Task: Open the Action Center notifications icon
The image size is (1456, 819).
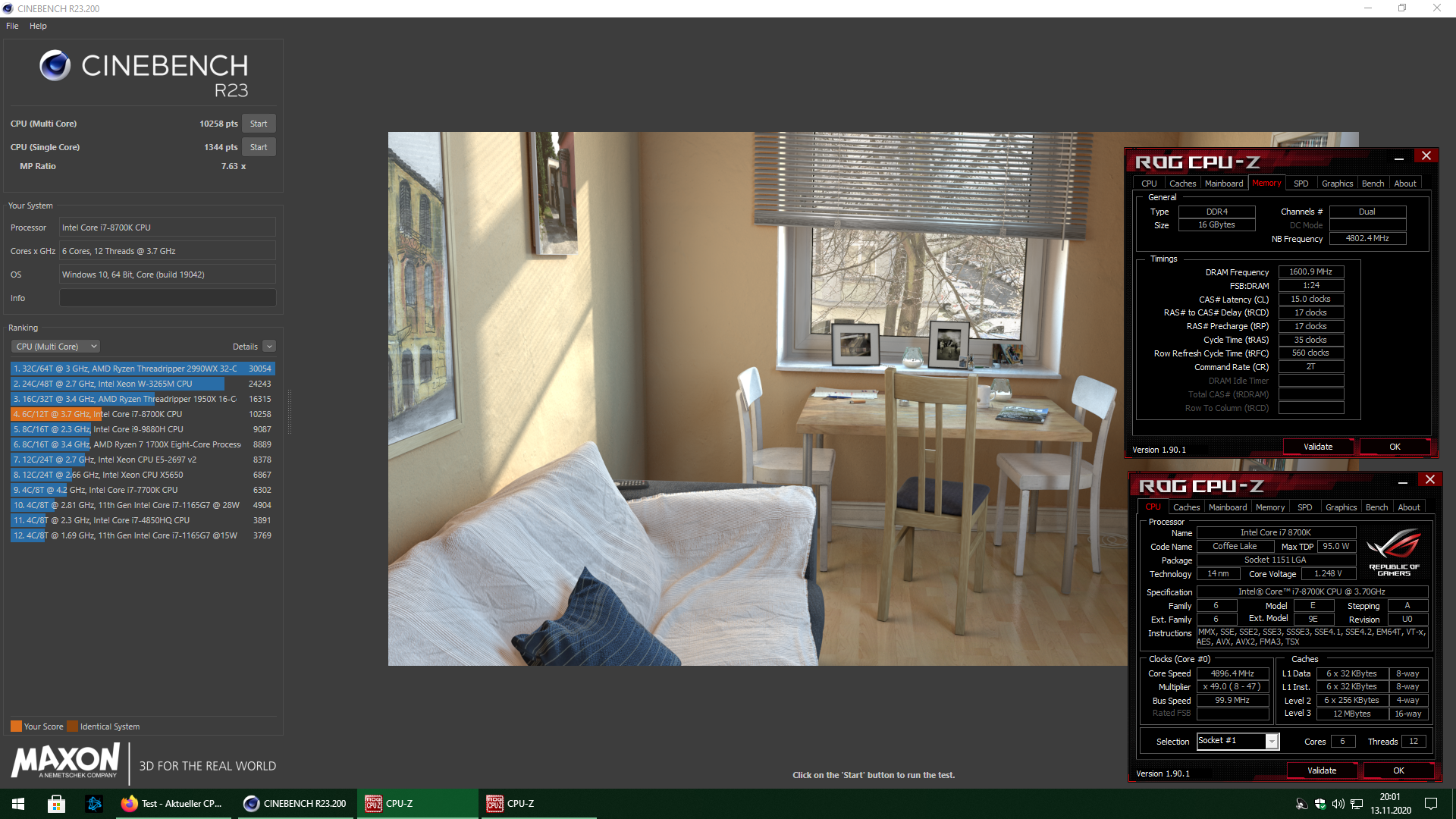Action: pos(1432,803)
